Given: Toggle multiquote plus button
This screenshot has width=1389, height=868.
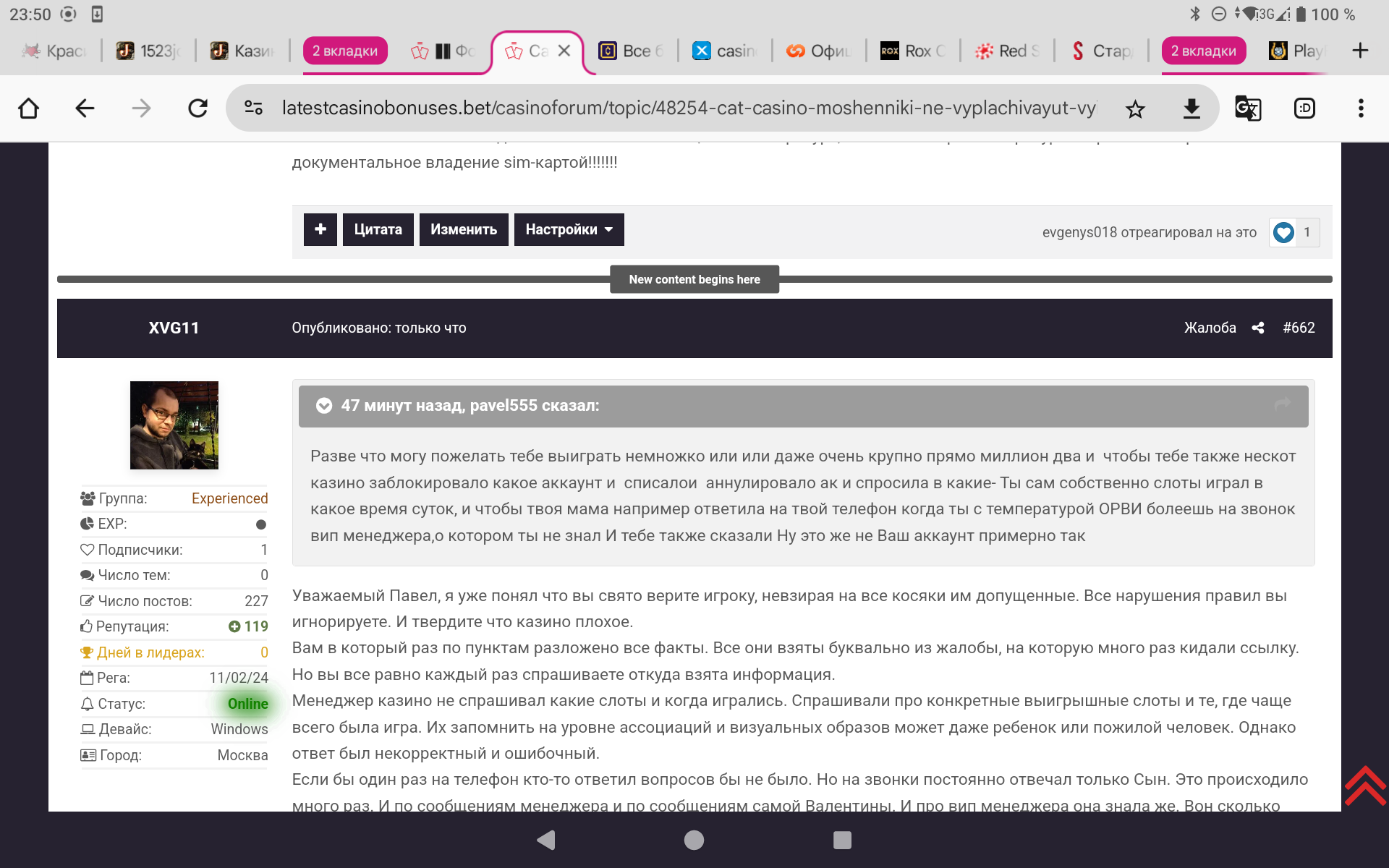Looking at the screenshot, I should point(320,229).
